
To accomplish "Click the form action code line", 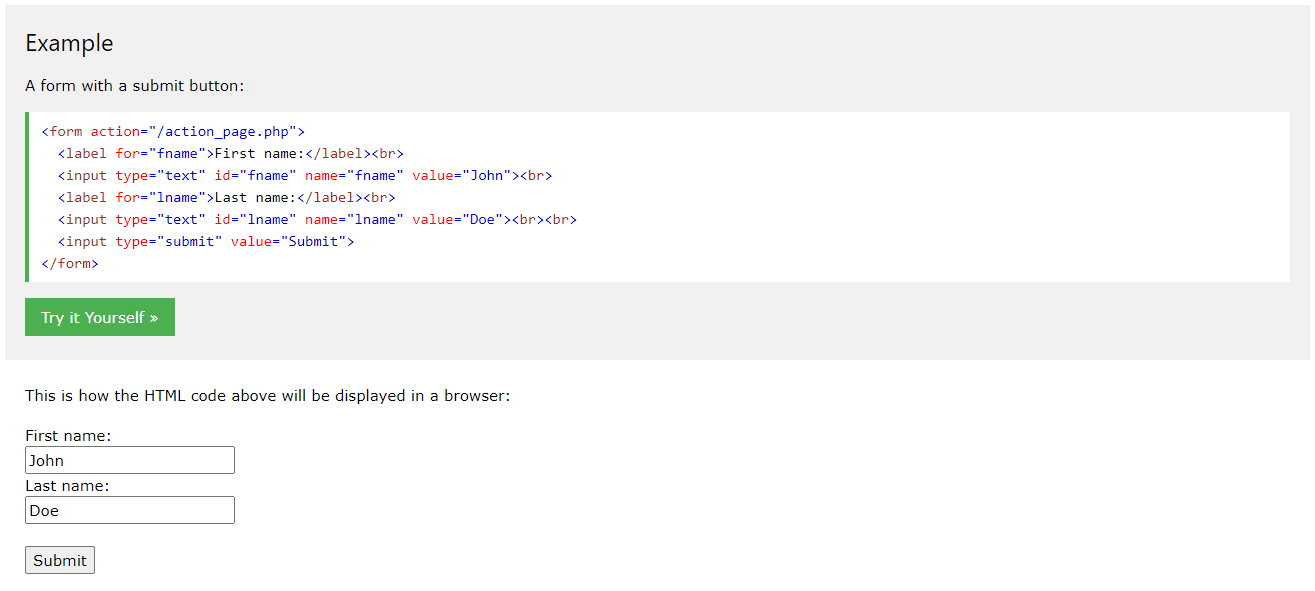I will (173, 130).
